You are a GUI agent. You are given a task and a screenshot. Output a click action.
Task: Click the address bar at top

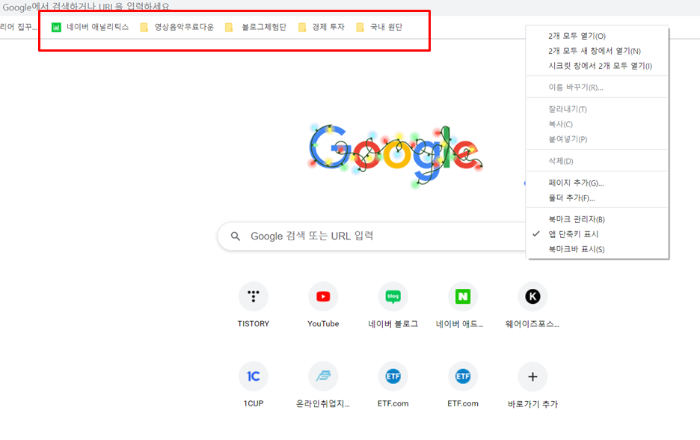pos(350,7)
